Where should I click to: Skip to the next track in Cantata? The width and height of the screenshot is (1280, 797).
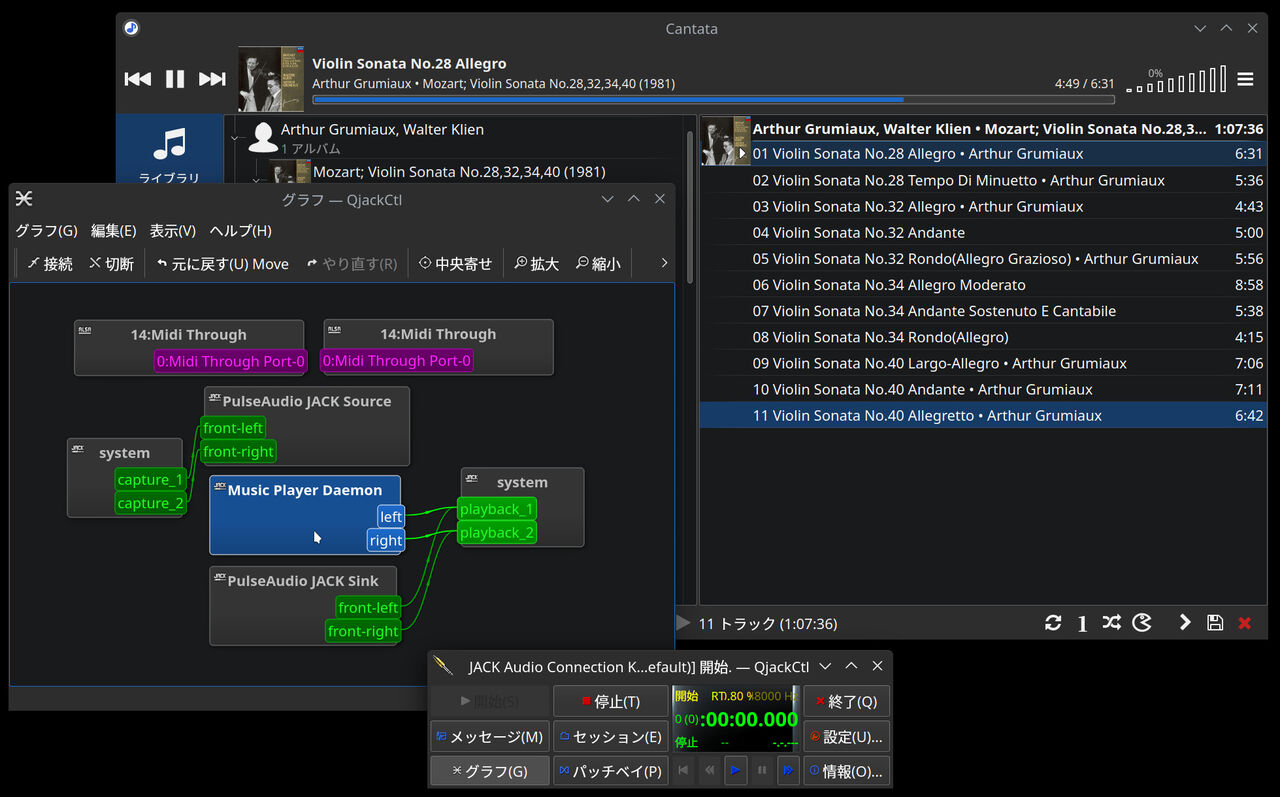click(212, 78)
